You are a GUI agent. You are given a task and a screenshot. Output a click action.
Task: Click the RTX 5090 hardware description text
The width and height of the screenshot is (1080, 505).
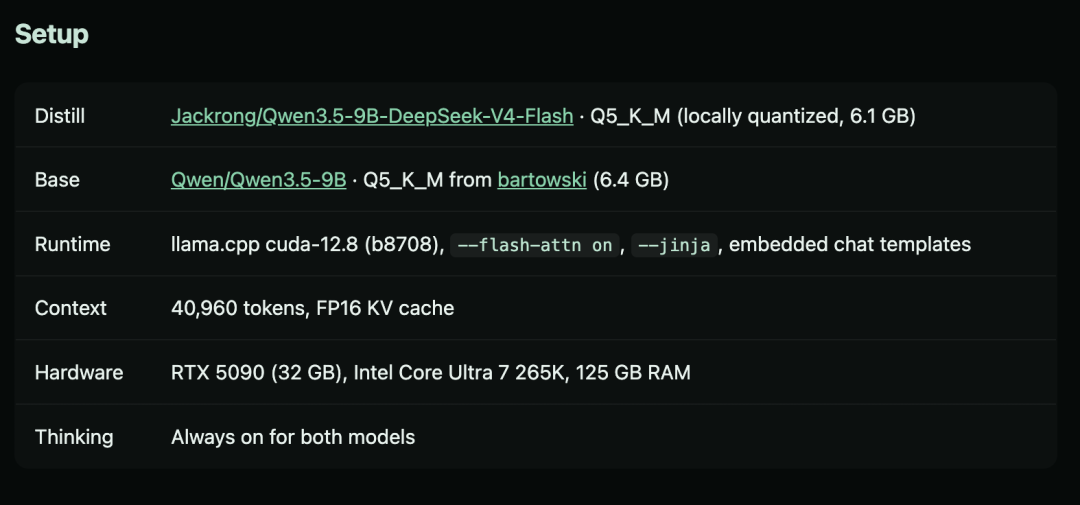(430, 373)
